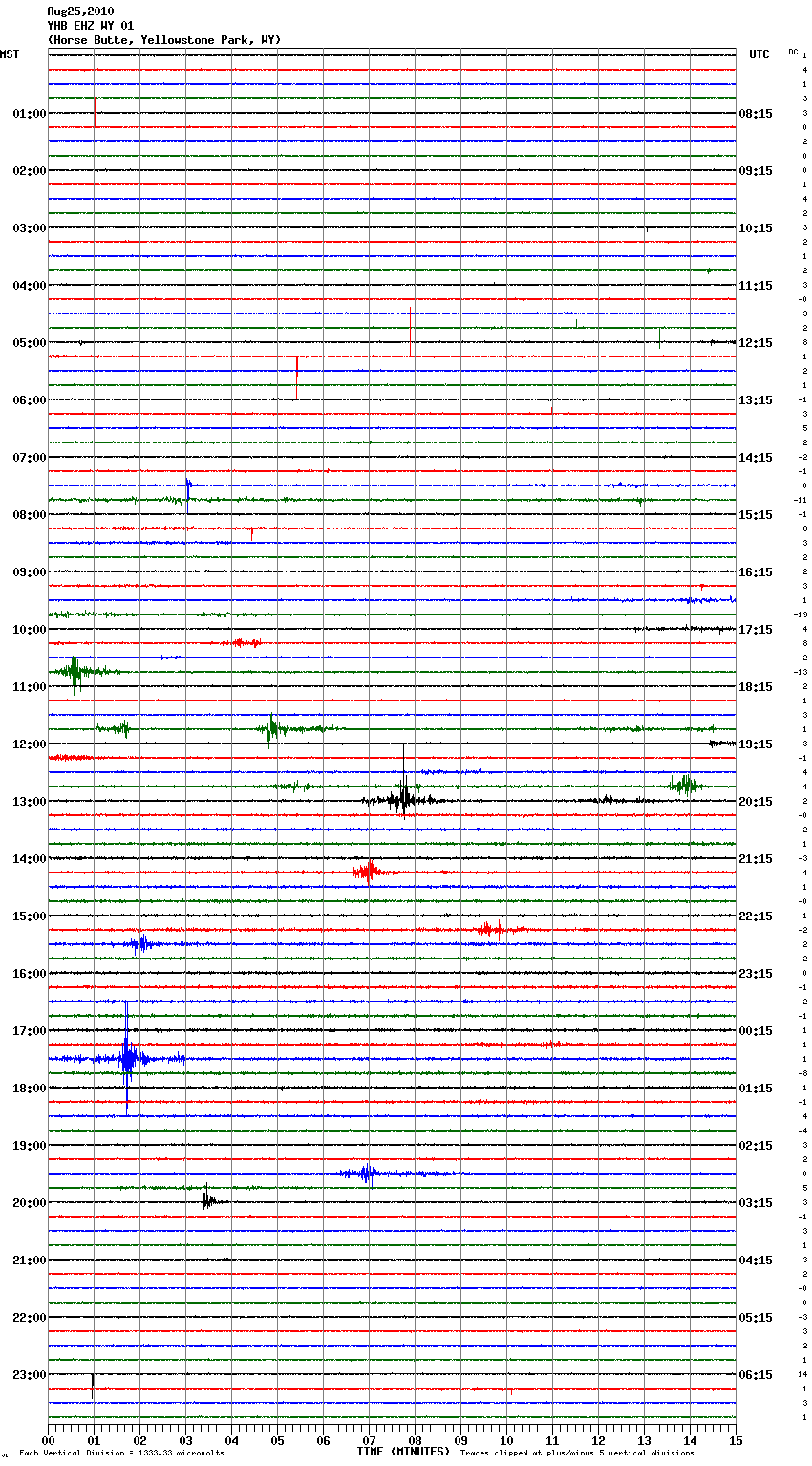This screenshot has height=1466, width=812.
Task: Click the 01:15 UTC time label
Action: [756, 1089]
